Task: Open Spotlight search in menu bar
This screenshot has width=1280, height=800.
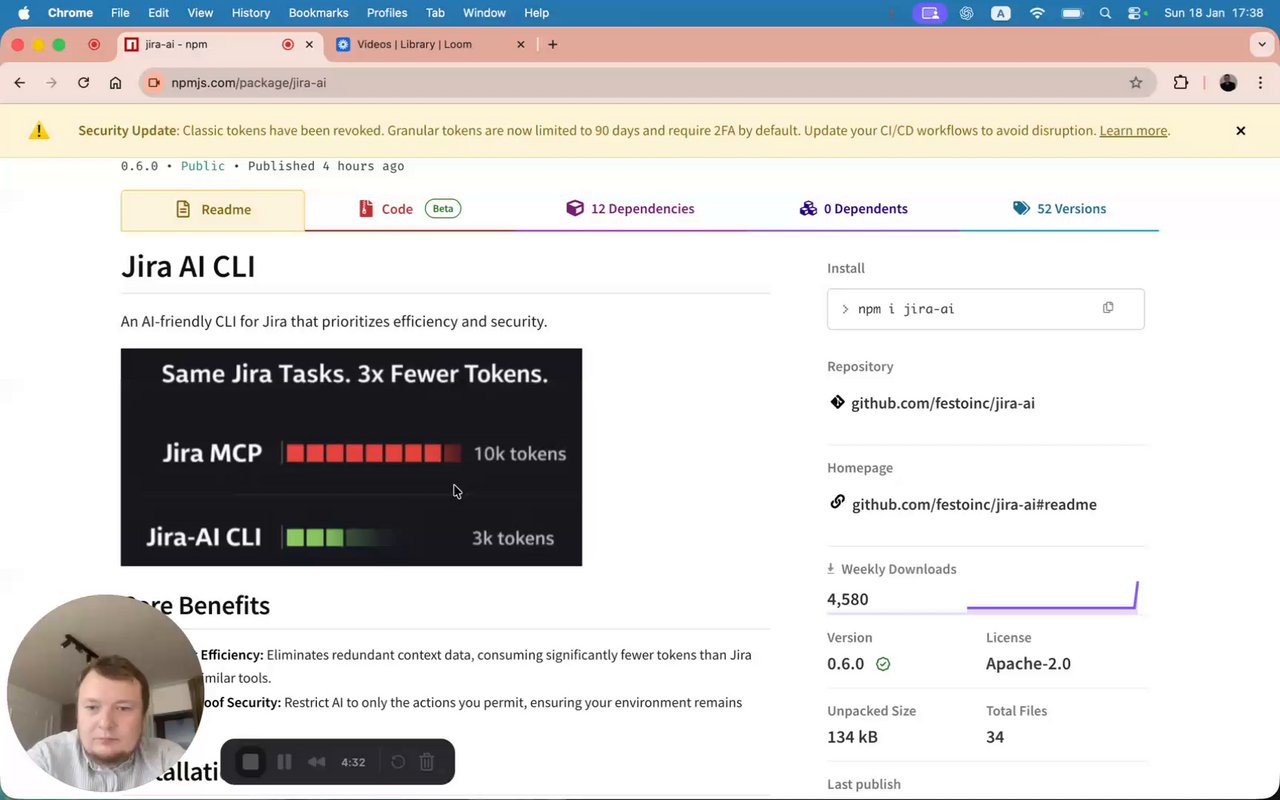Action: [1105, 13]
